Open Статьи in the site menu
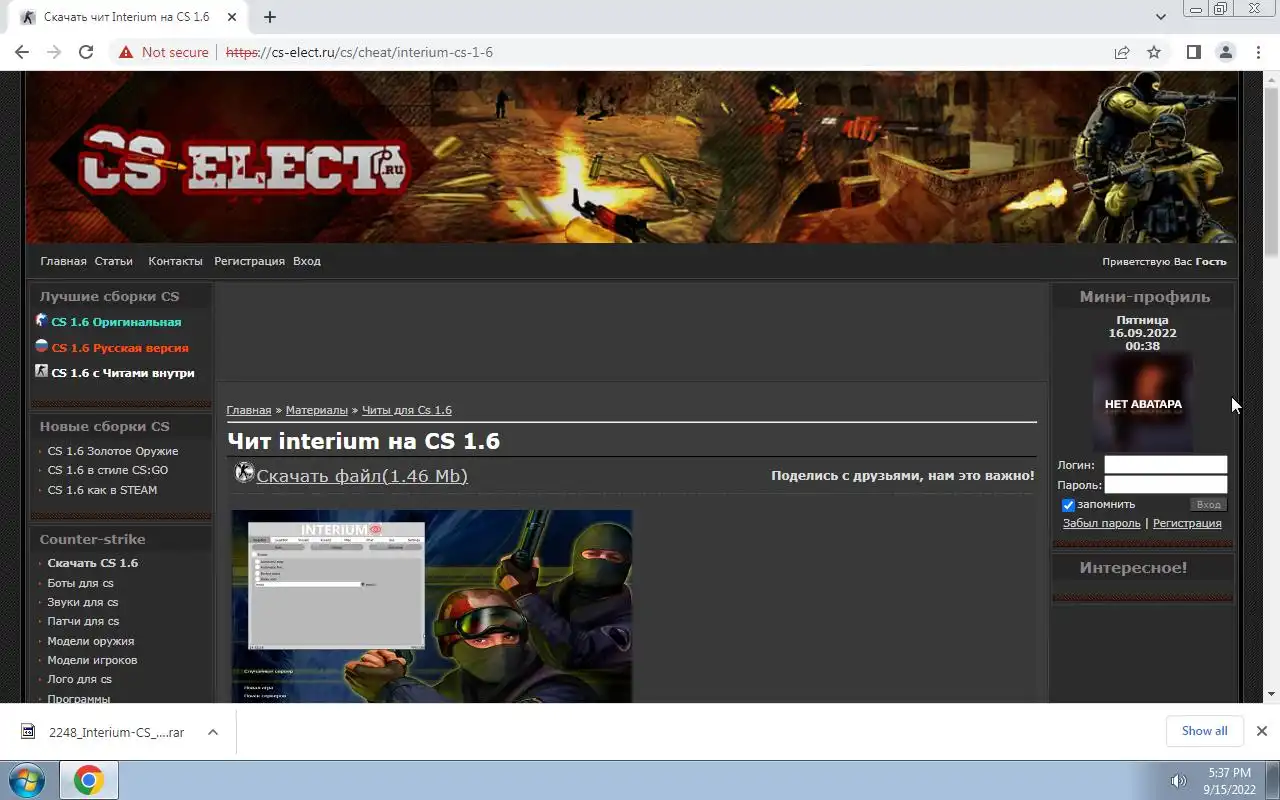This screenshot has height=800, width=1280. [114, 261]
